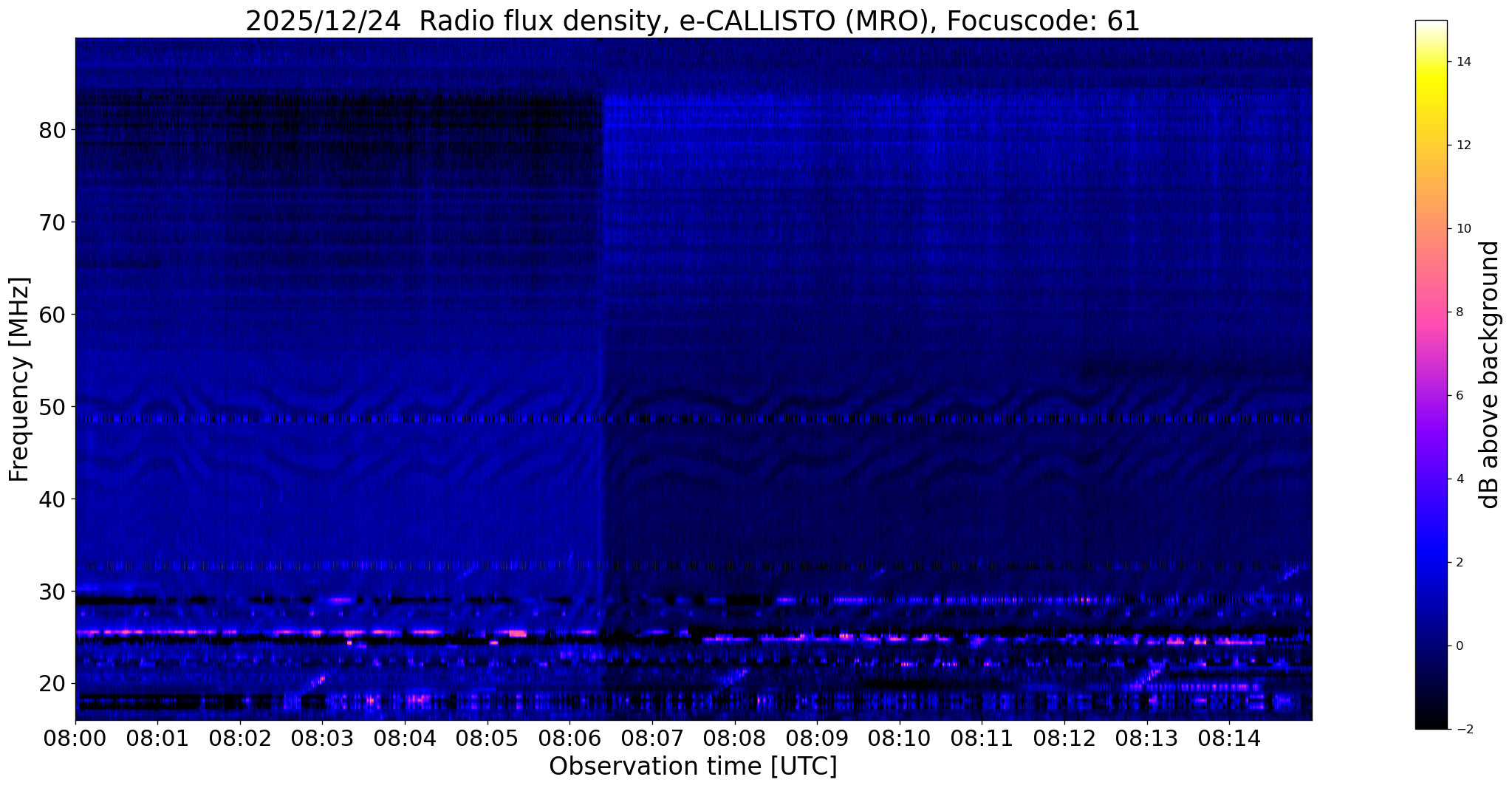Viewport: 1512px width, 788px height.
Task: Click the 'Frequency [MHz]' axis label
Action: [x=19, y=379]
